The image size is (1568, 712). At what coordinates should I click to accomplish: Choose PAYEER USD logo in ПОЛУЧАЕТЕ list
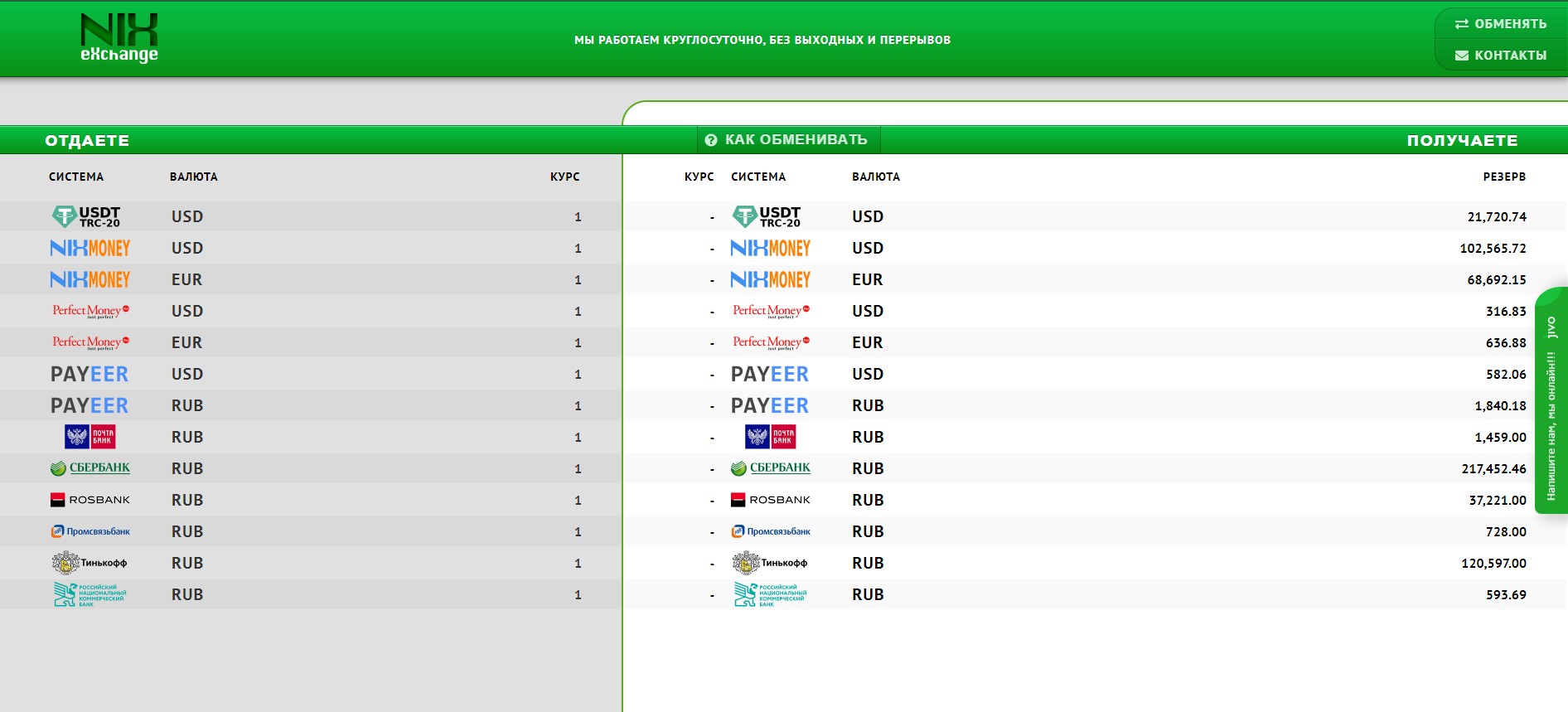tap(770, 374)
